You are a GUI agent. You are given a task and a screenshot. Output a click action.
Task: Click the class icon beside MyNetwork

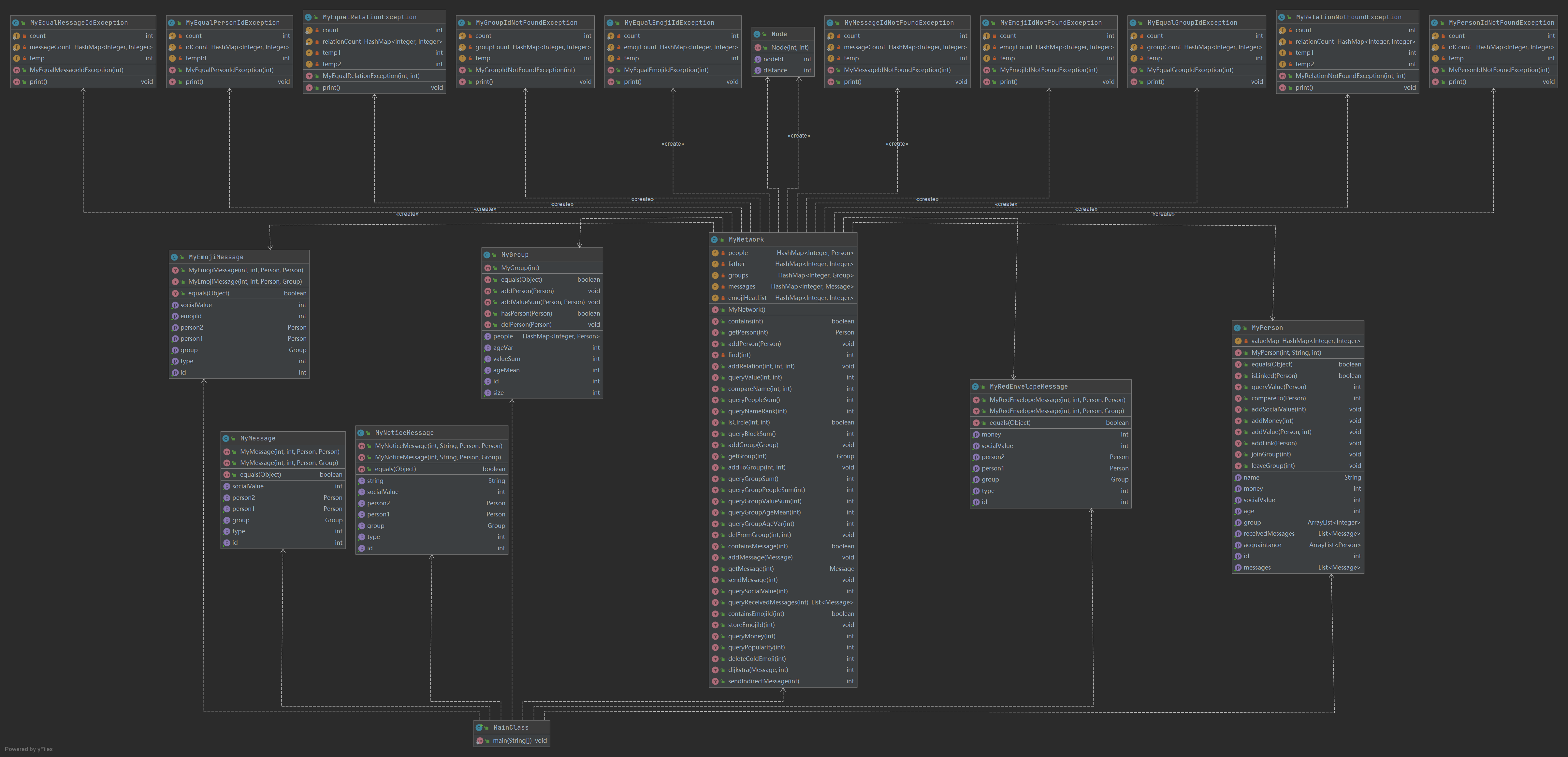715,239
